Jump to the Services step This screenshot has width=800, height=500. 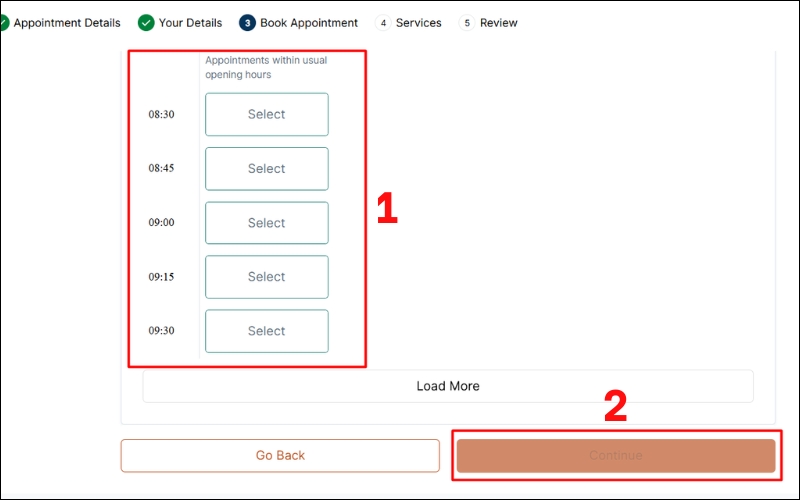418,22
